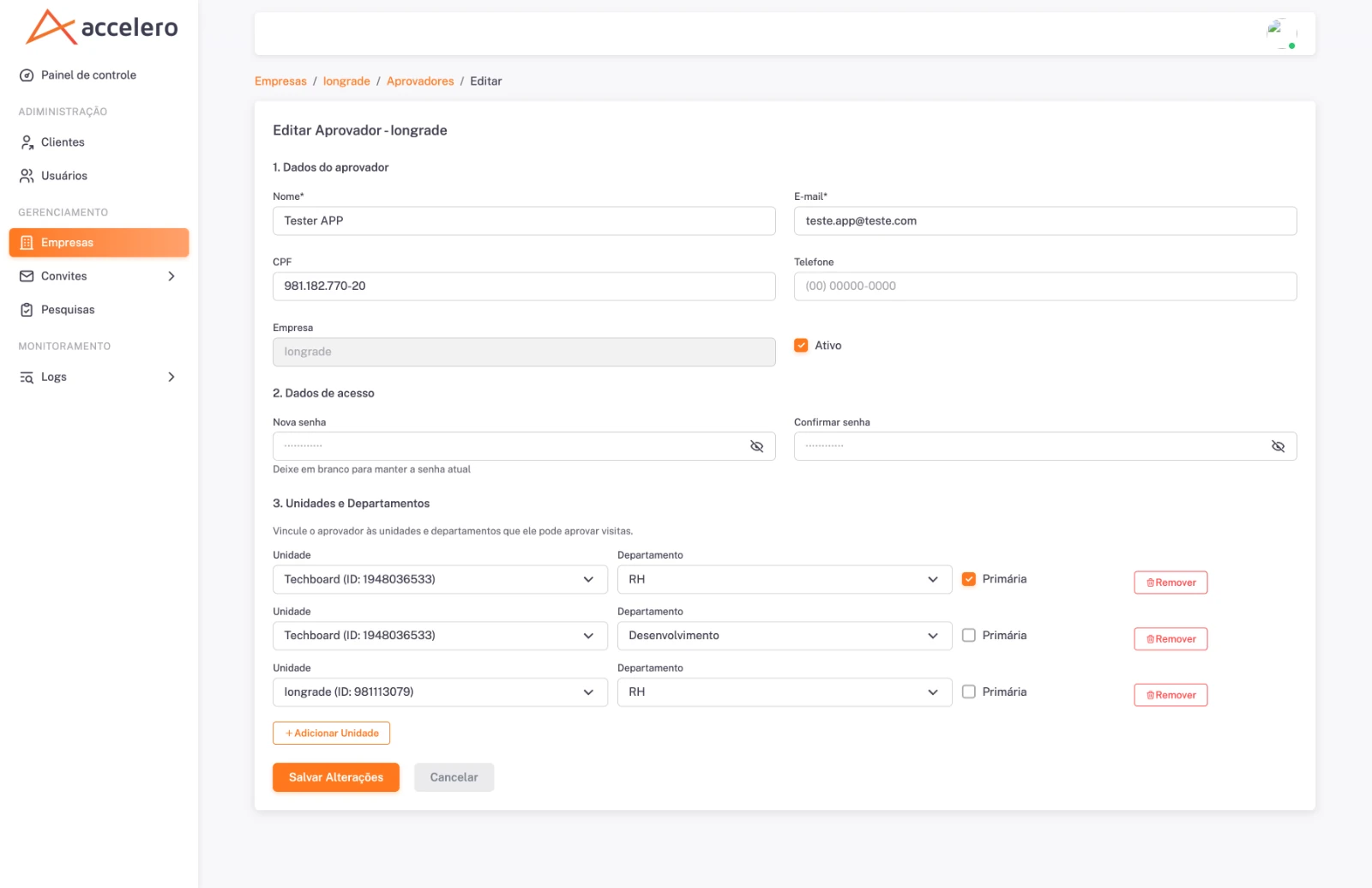This screenshot has height=888, width=1372.
Task: Click the Cancelar button
Action: click(x=454, y=777)
